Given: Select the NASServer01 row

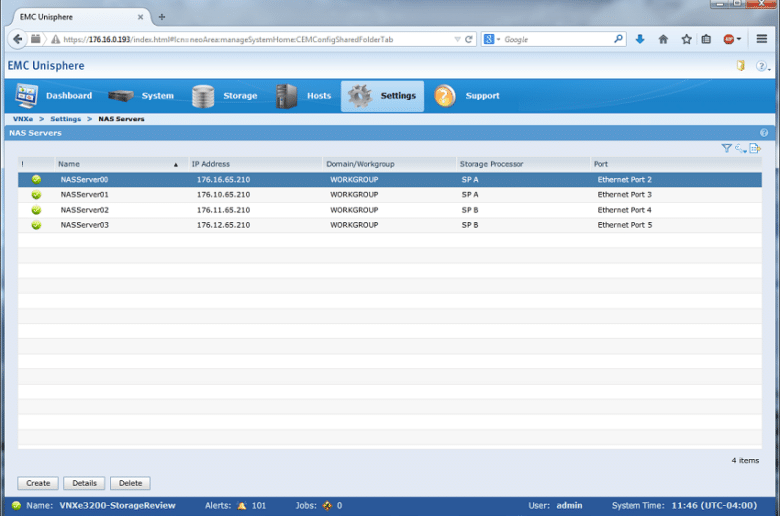Looking at the screenshot, I should tap(390, 195).
